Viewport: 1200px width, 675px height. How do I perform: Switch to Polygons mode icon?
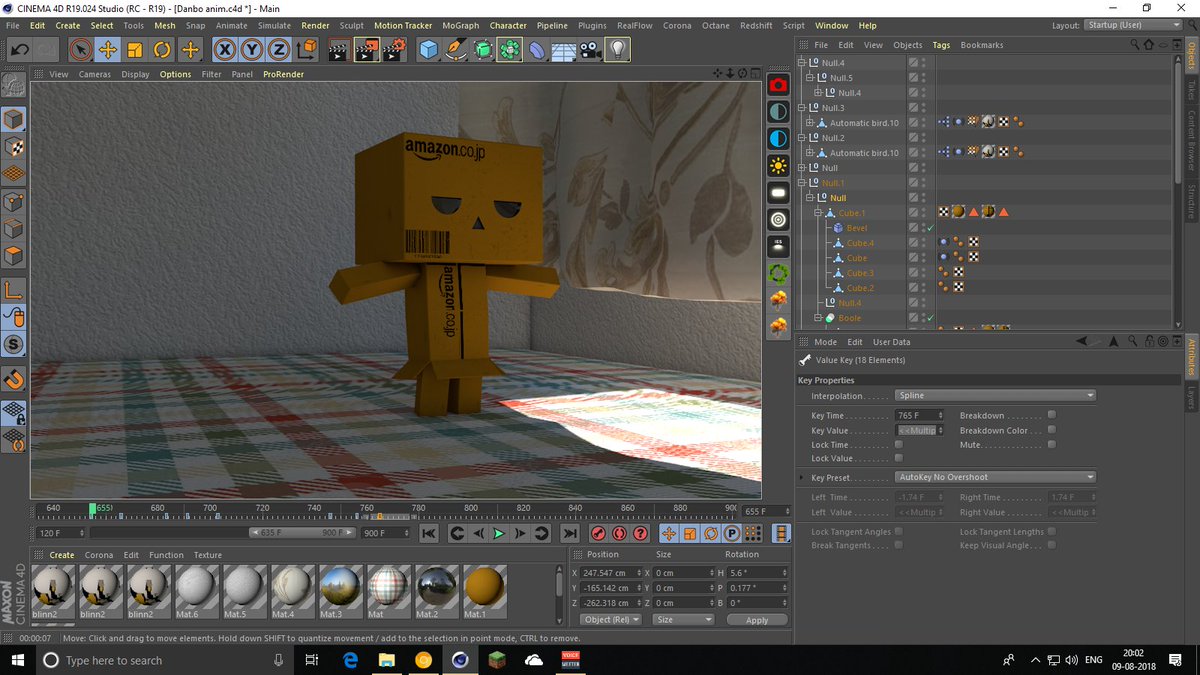click(x=14, y=255)
